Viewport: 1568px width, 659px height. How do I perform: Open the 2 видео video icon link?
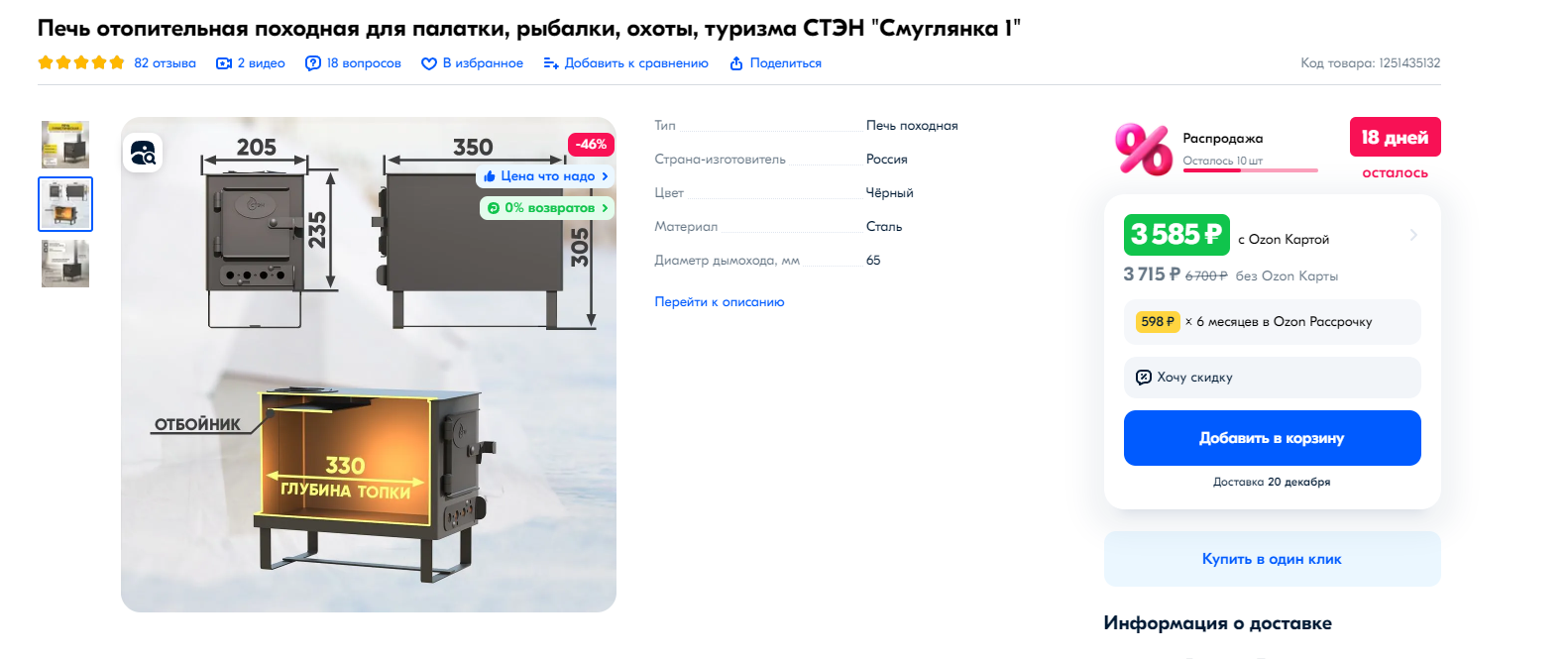224,63
